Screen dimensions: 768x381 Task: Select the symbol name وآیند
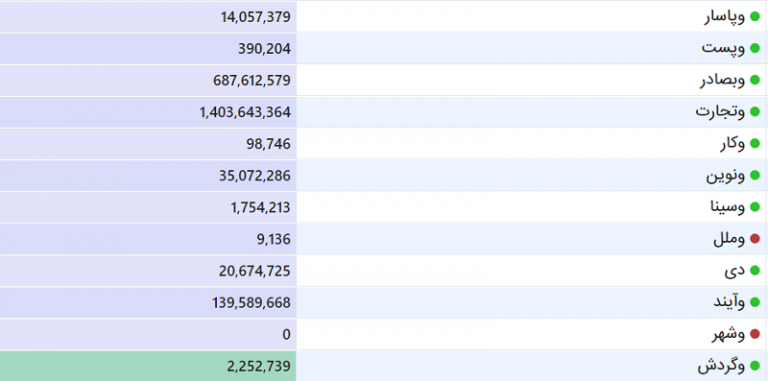pos(729,302)
